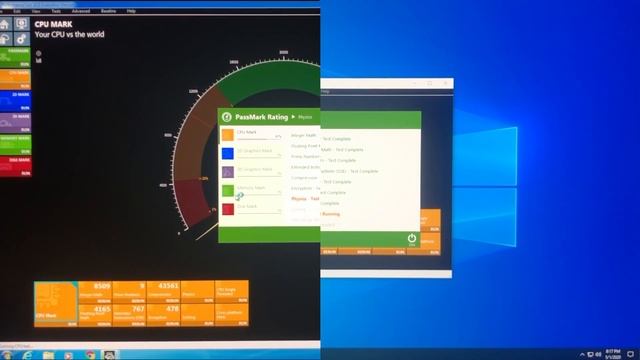Select the Compression tile showing 43561

pos(163,292)
